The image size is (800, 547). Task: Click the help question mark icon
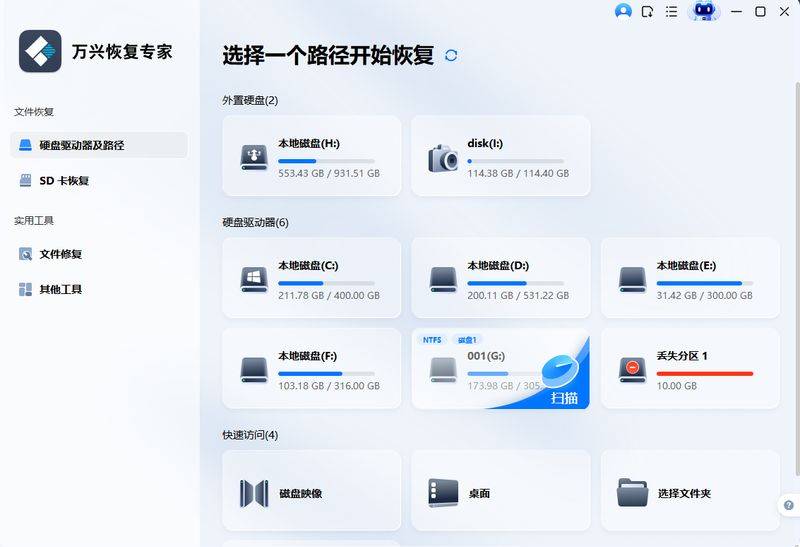(x=788, y=505)
